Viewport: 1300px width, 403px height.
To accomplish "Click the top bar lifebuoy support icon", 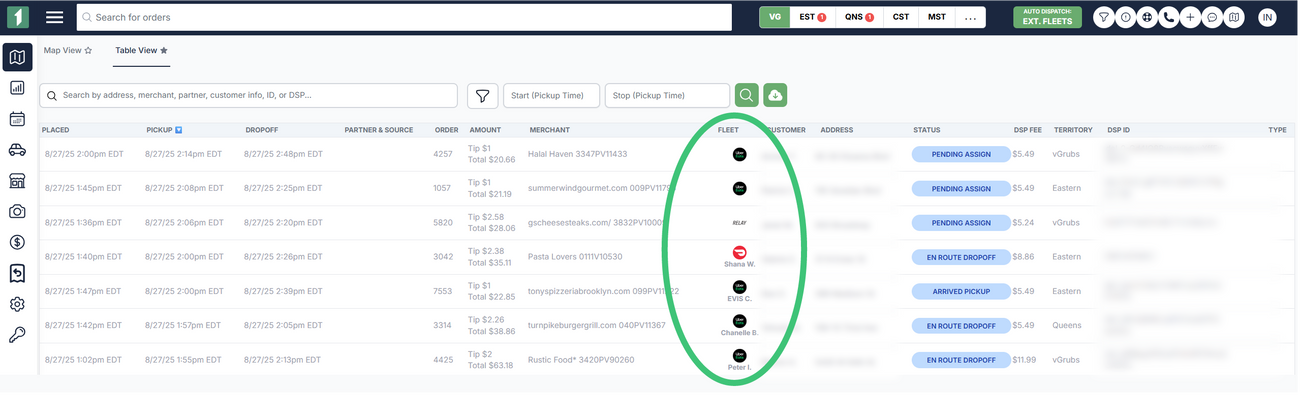I will 1146,17.
